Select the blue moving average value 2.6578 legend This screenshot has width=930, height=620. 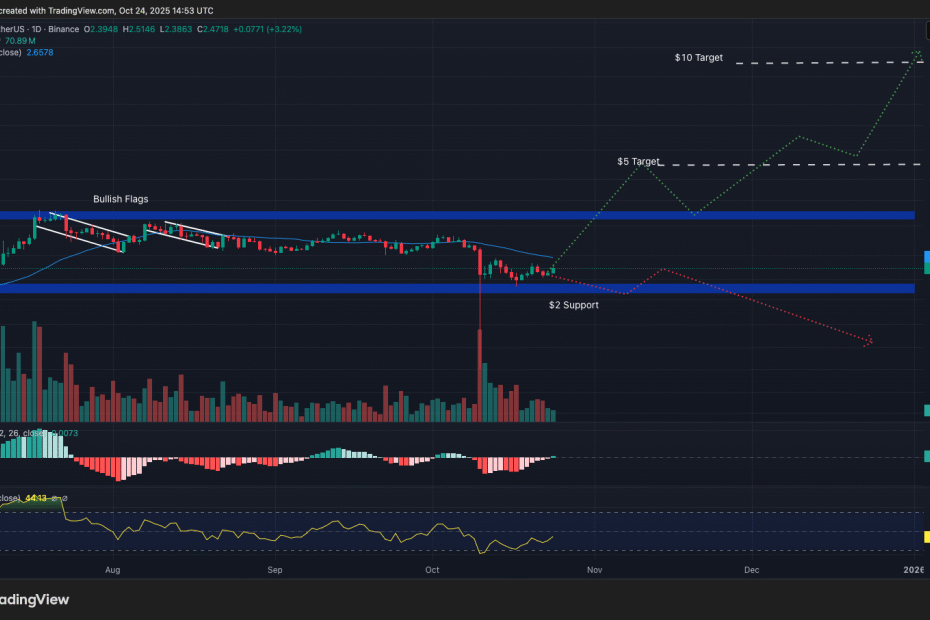pyautogui.click(x=38, y=52)
